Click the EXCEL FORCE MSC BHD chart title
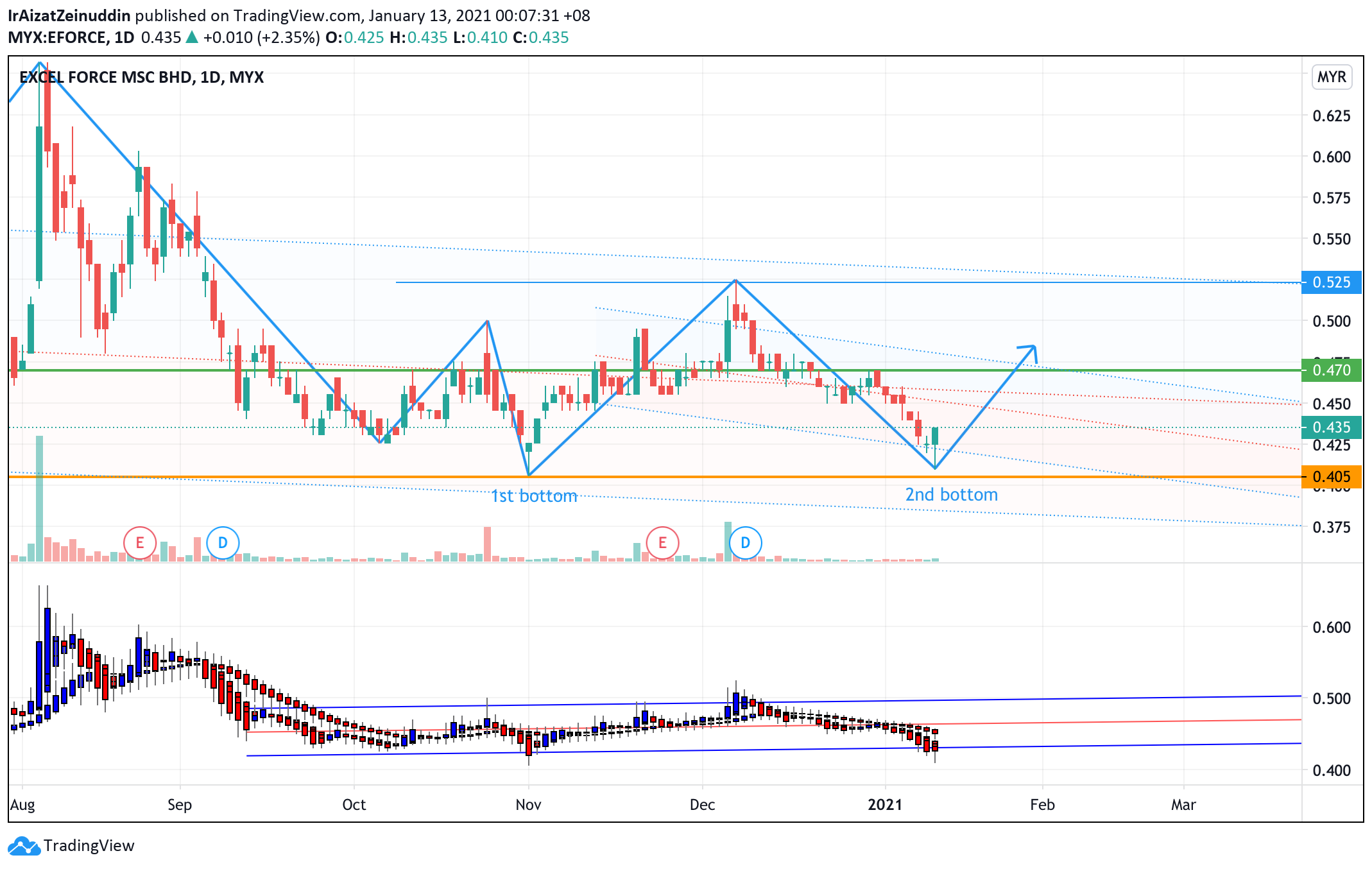 142,77
